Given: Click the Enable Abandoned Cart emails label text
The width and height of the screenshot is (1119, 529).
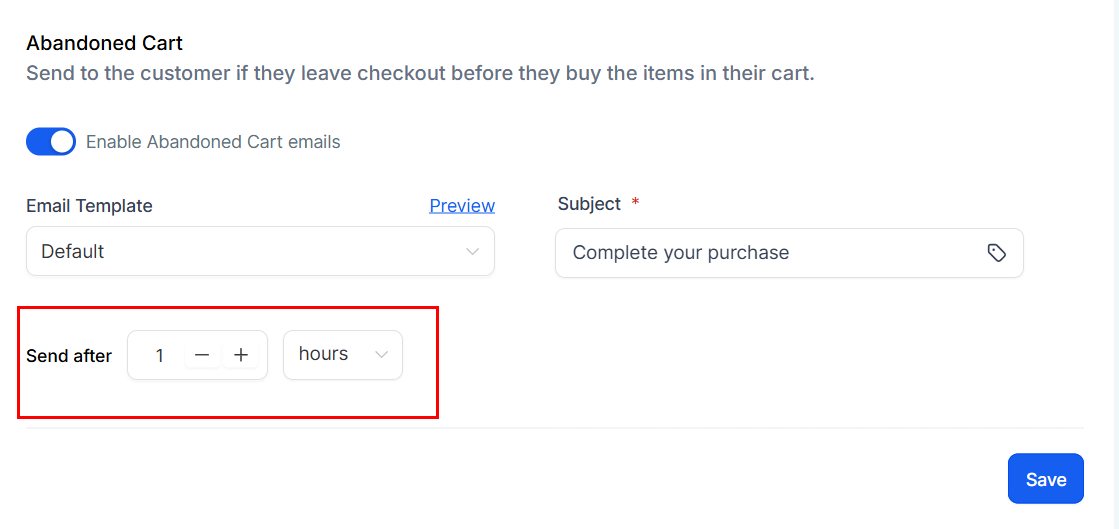Looking at the screenshot, I should 213,142.
